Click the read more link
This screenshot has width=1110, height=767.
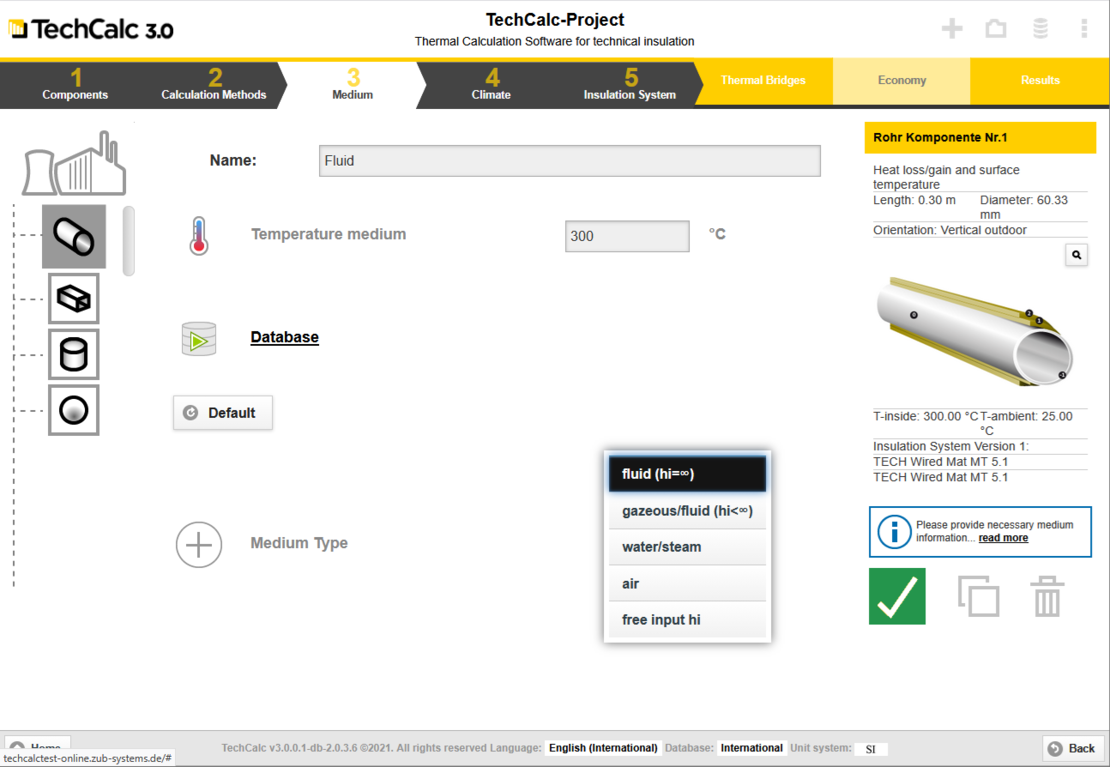click(x=1003, y=538)
